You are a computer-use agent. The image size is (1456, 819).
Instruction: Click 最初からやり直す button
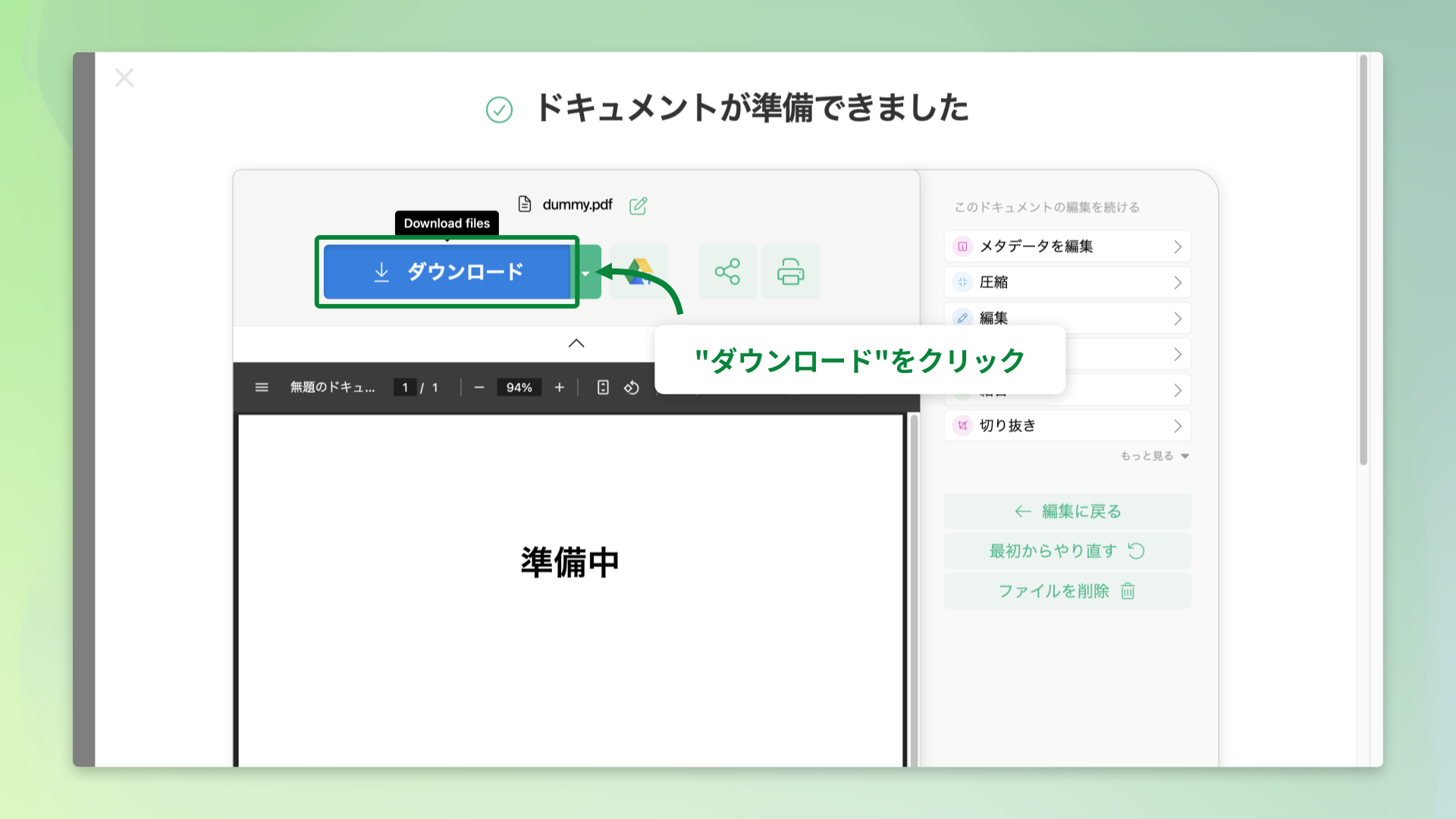tap(1067, 551)
